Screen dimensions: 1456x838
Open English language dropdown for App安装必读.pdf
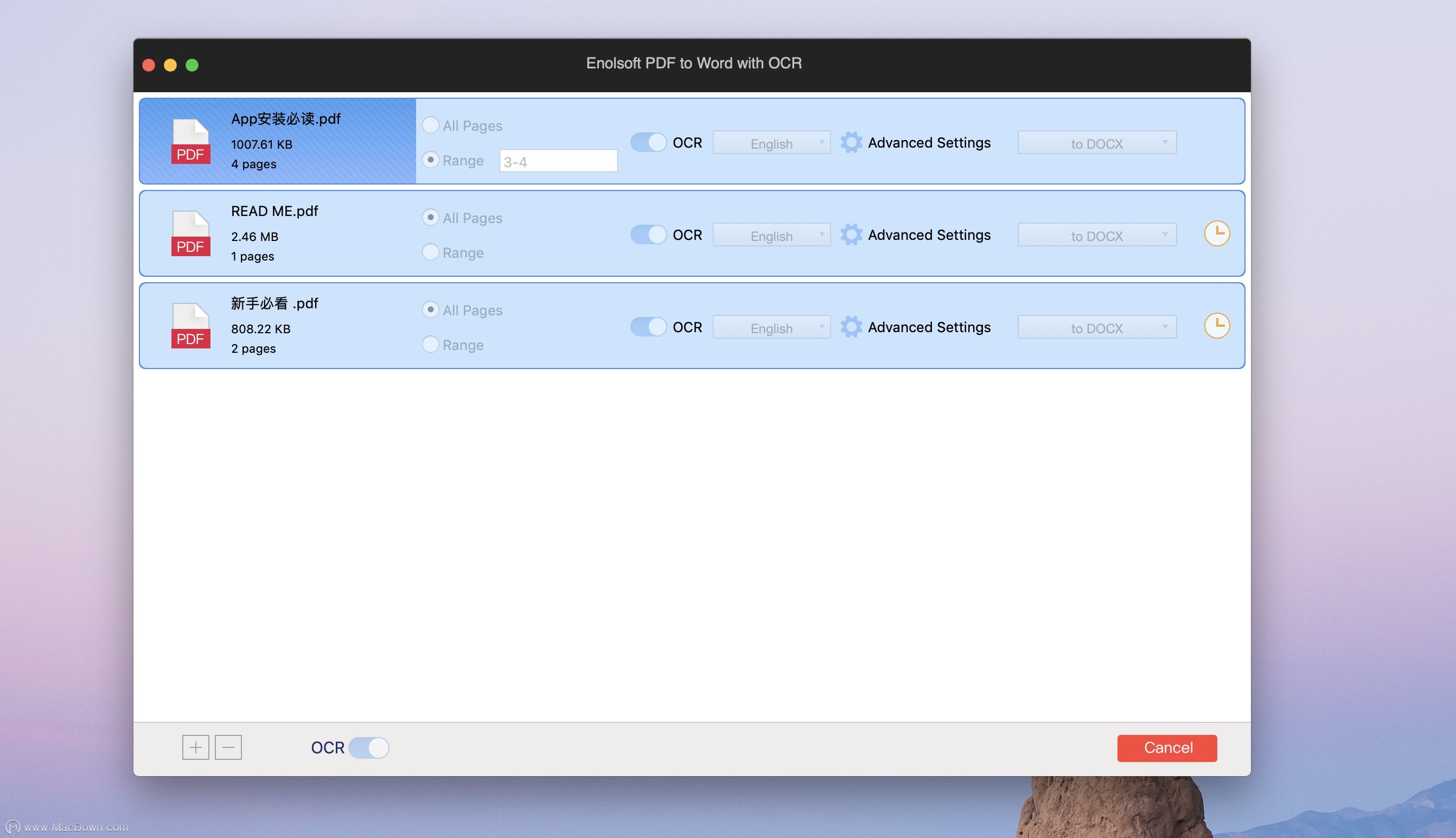[771, 142]
